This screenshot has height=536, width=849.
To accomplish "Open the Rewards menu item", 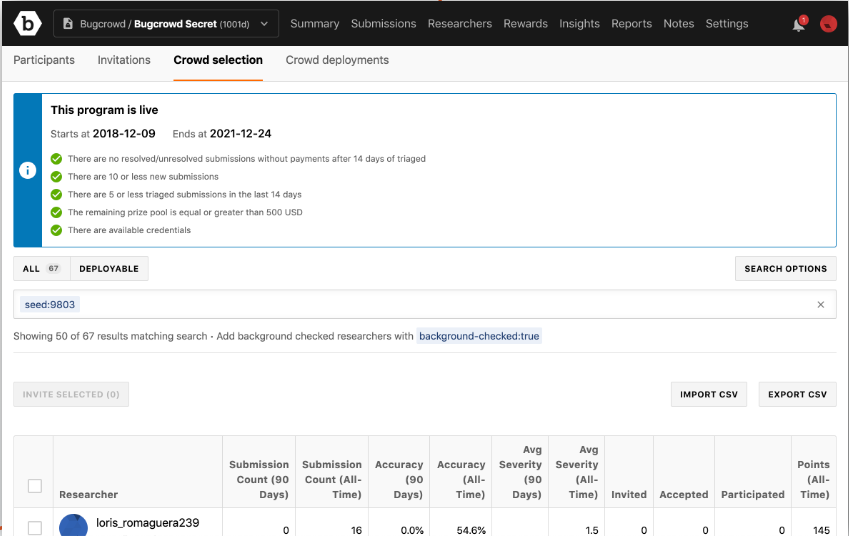I will [525, 23].
